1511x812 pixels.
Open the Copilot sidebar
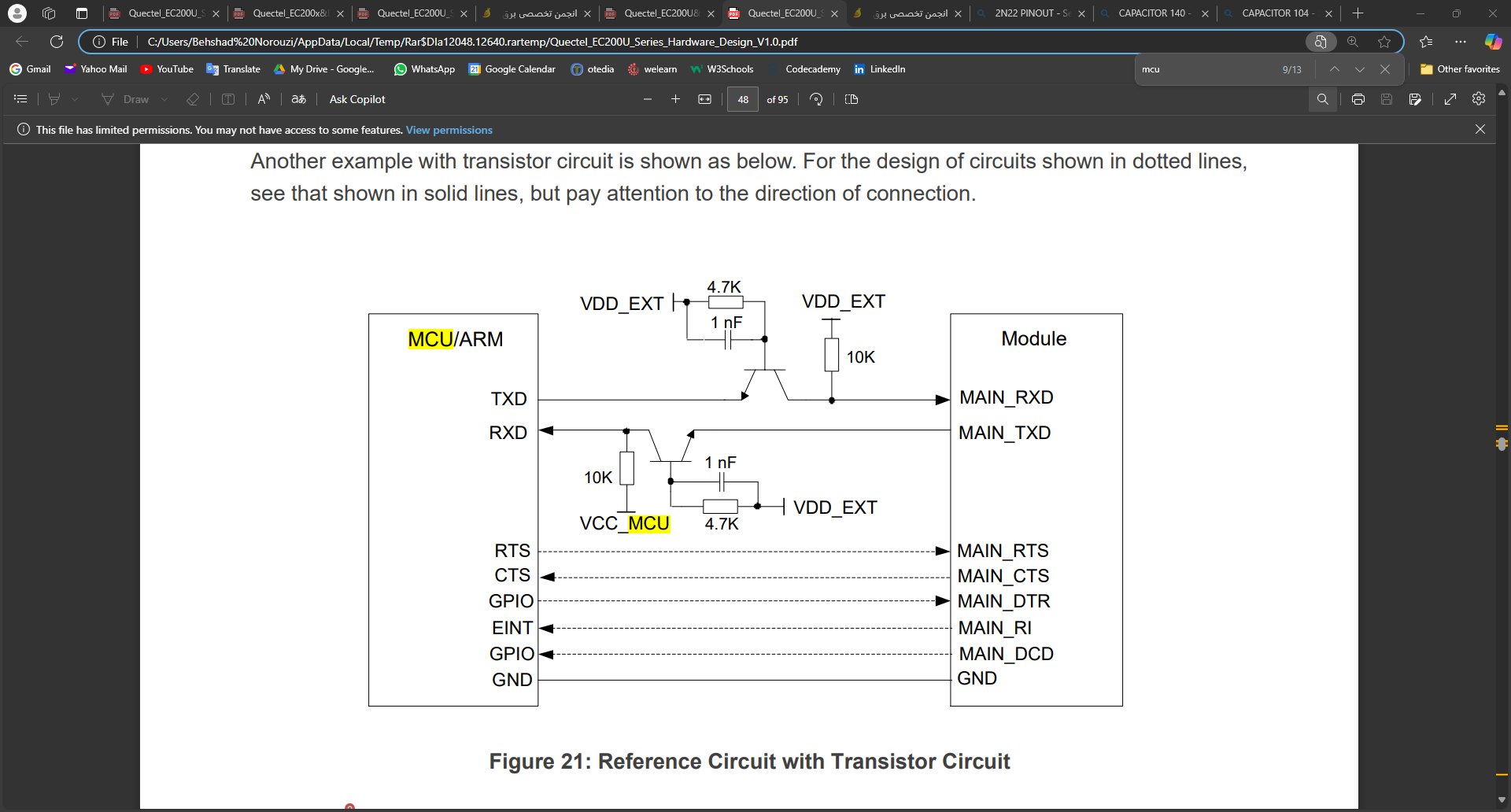click(x=1493, y=42)
